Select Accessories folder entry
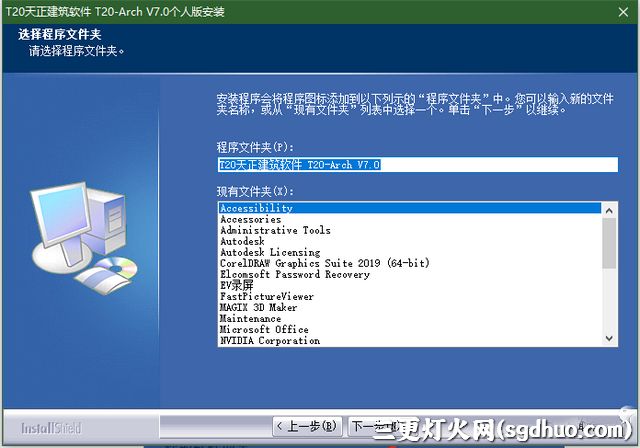Screen dimensions: 640x448 pyautogui.click(x=409, y=219)
